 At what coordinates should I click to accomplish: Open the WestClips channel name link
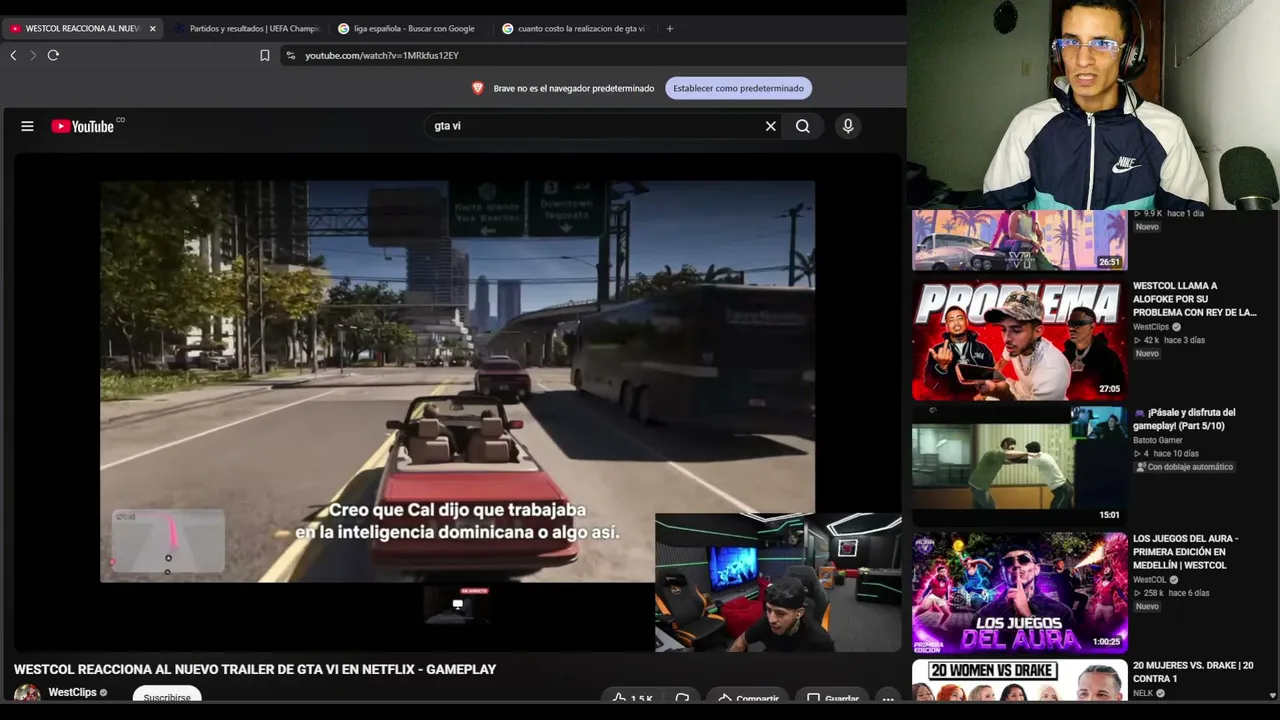[x=72, y=692]
